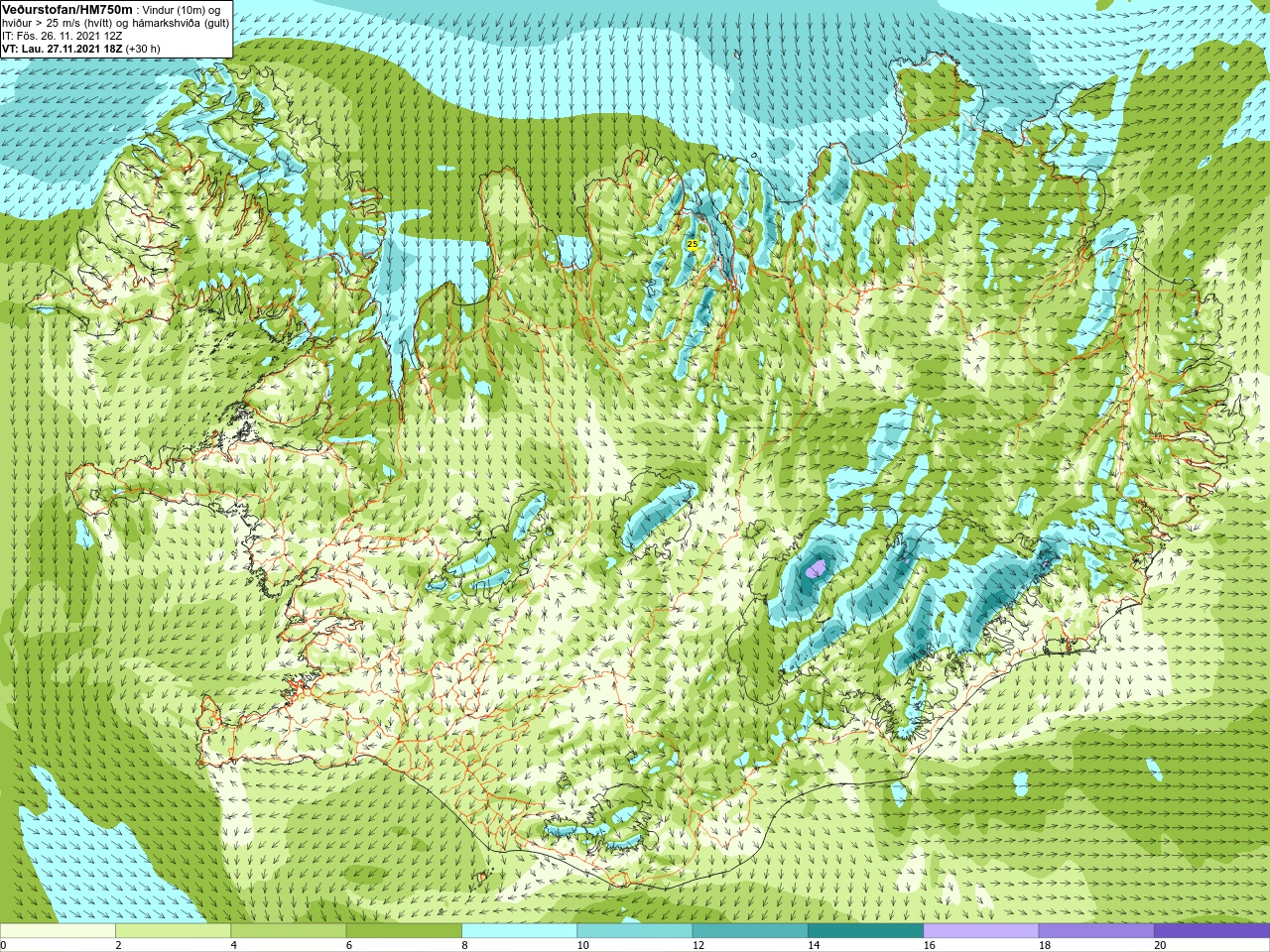Pick the 16–18 m/s light purple legend swatch
The width and height of the screenshot is (1270, 952).
981,931
